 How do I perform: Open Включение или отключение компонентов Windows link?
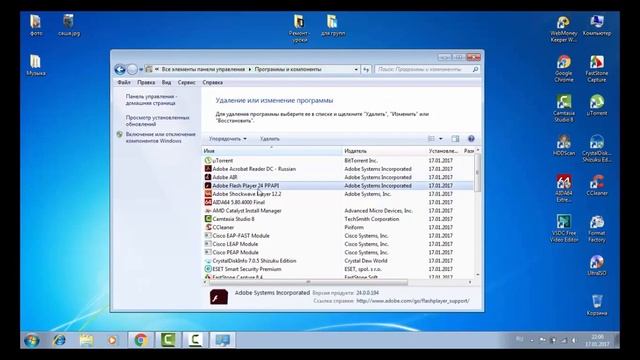[160, 138]
